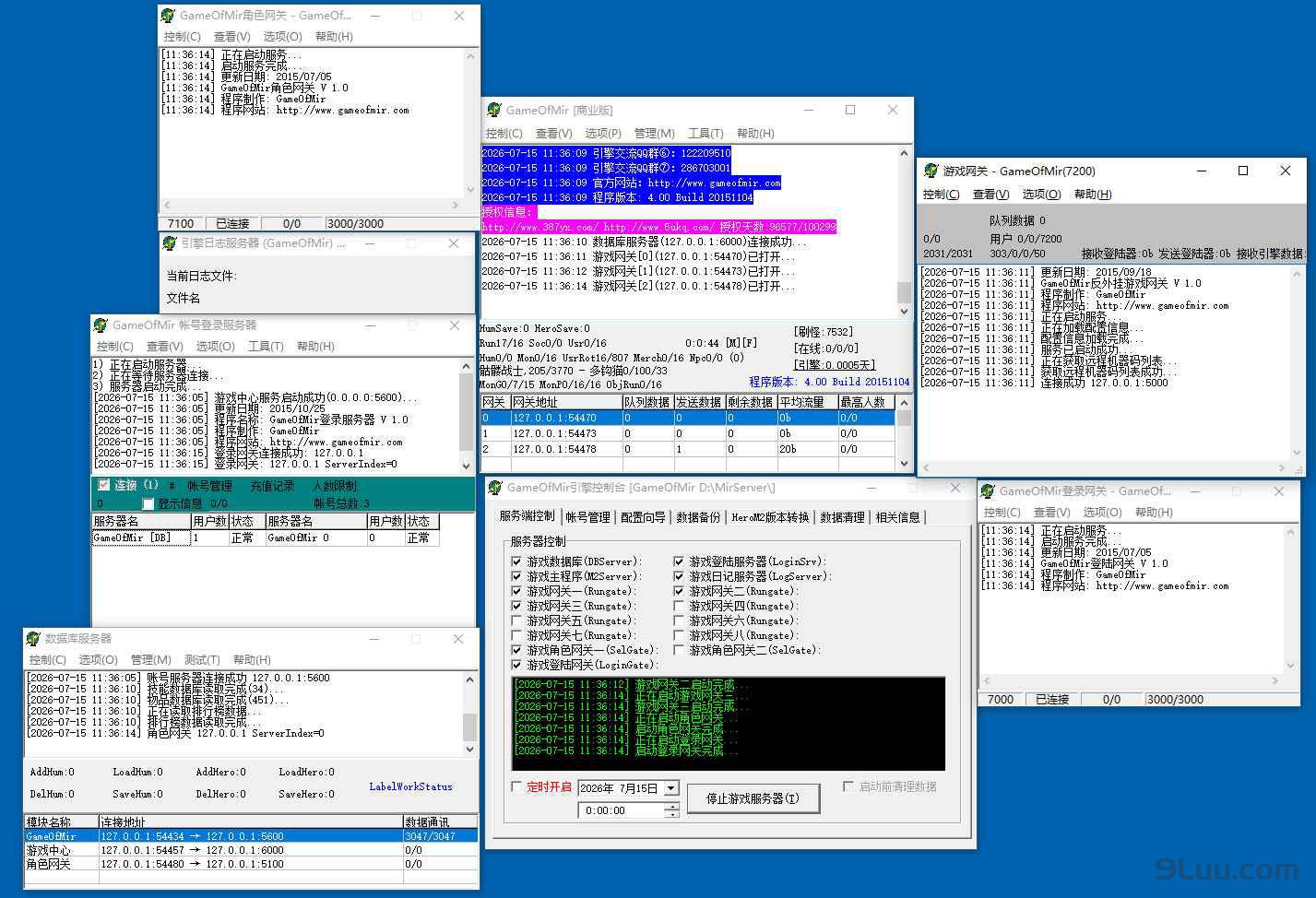Click right scroll arrow in 角色网关 log
The image size is (1316, 898).
457,206
